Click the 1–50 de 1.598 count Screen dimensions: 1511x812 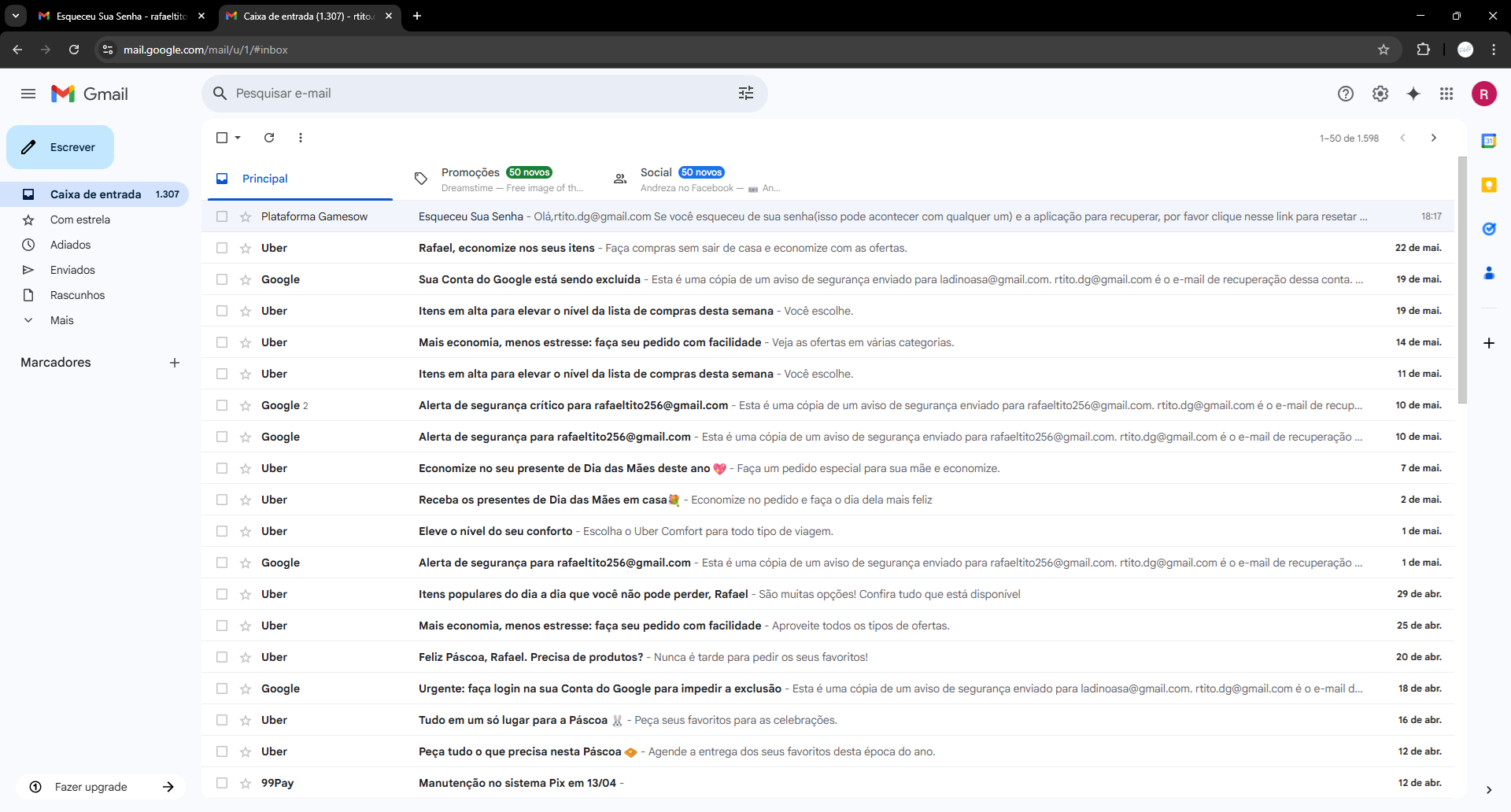tap(1349, 138)
